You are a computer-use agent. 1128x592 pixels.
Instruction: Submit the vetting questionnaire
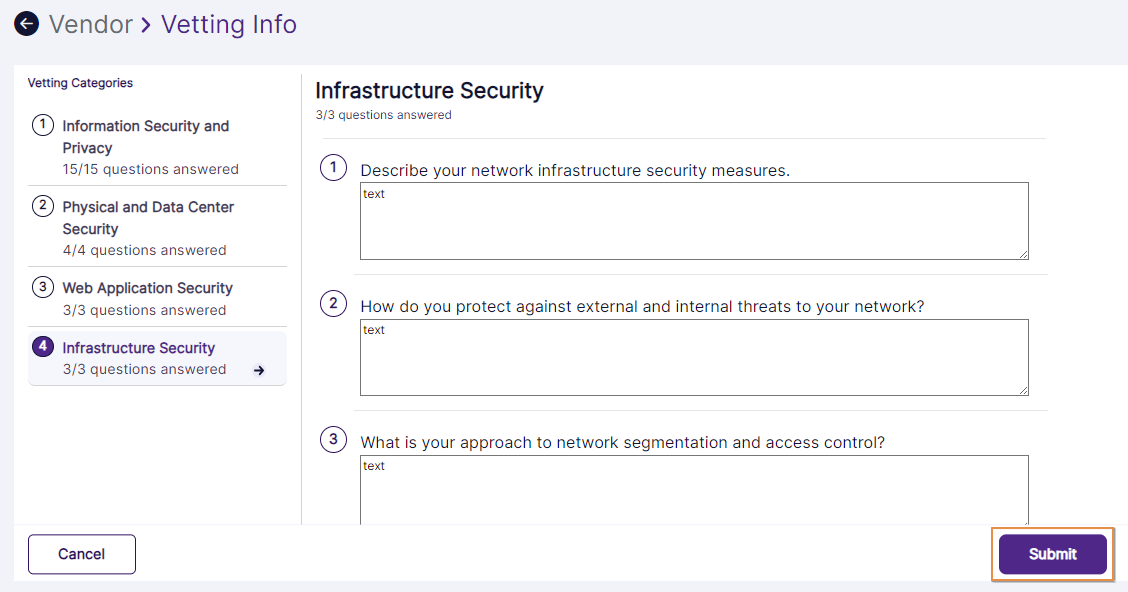coord(1052,554)
